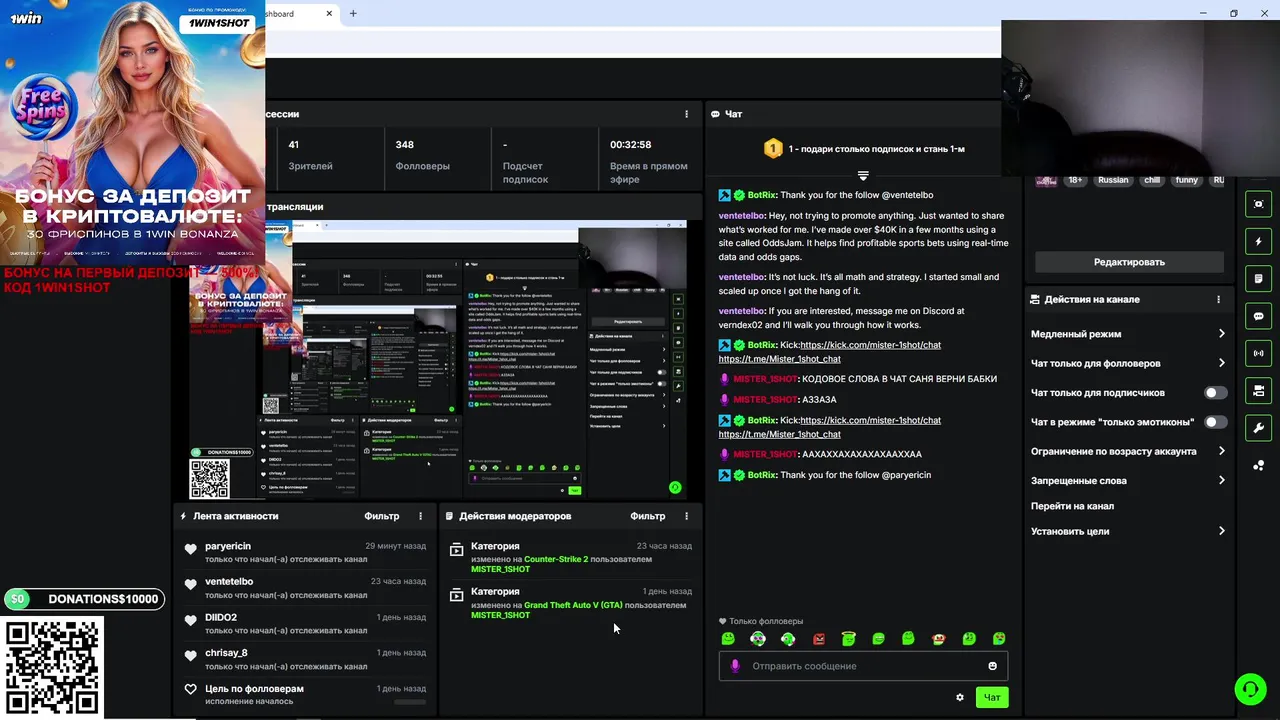Screen dimensions: 1280x720
Task: Collapse the pinned message arrow
Action: (x=863, y=176)
